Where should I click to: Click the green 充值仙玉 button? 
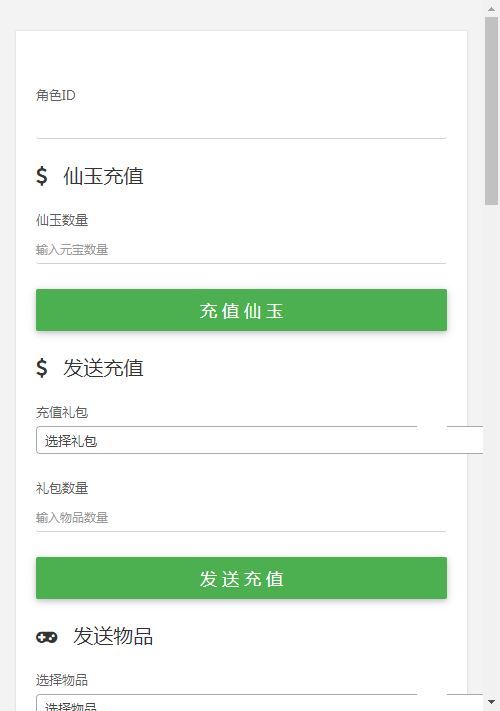click(x=241, y=310)
